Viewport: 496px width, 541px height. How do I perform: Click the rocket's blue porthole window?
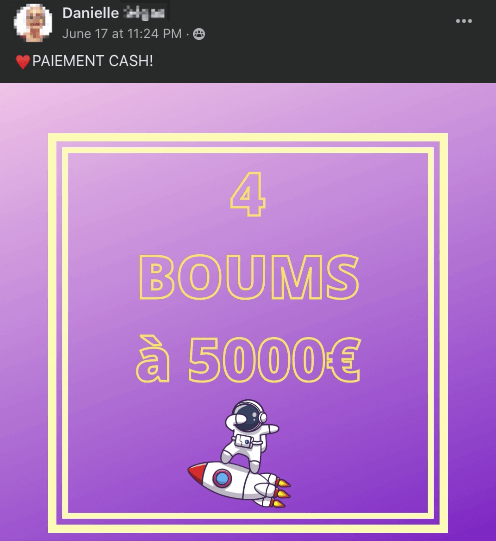(222, 478)
